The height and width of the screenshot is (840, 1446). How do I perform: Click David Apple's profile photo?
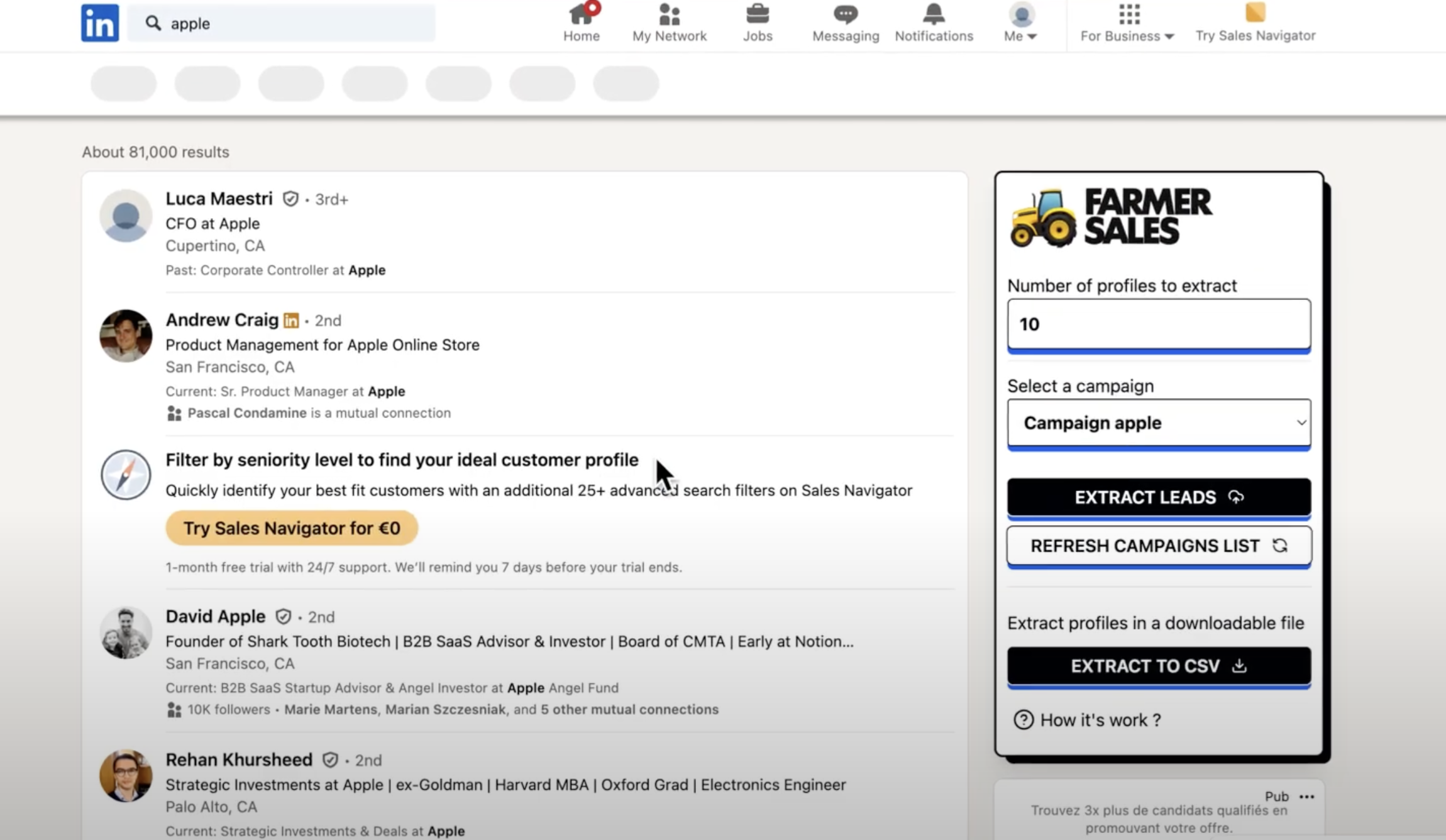126,633
